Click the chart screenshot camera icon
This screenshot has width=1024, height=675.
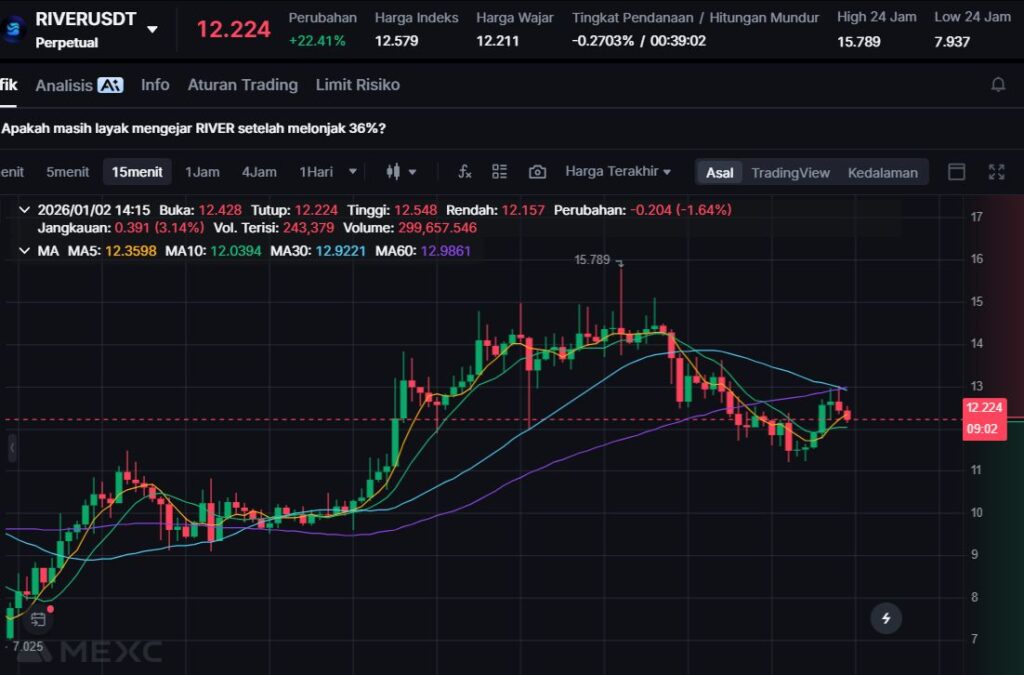[x=537, y=172]
